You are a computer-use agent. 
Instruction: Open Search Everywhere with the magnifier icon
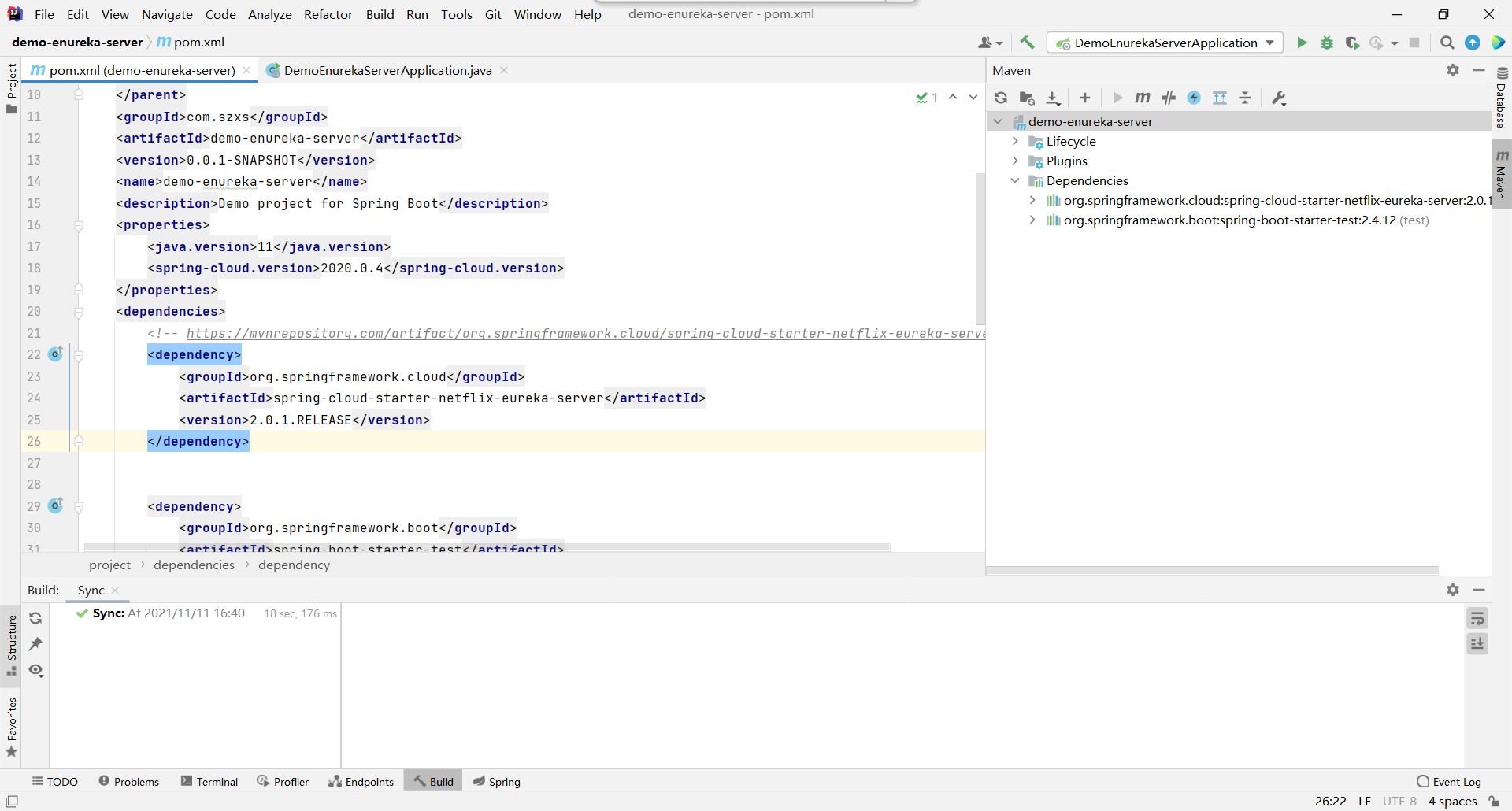(x=1447, y=43)
